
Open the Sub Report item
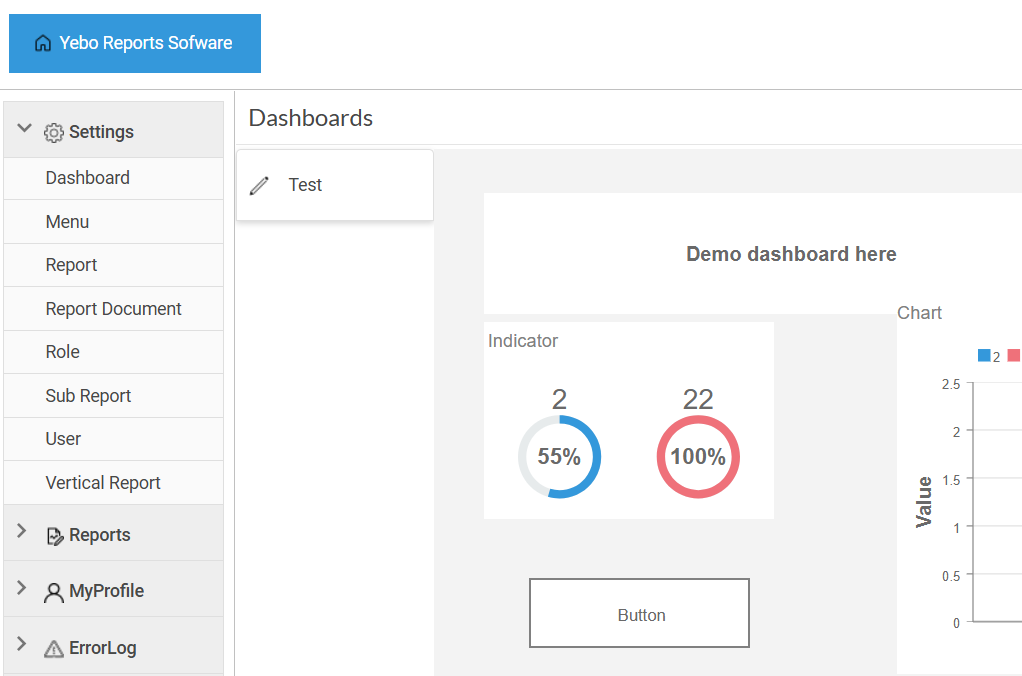point(113,396)
